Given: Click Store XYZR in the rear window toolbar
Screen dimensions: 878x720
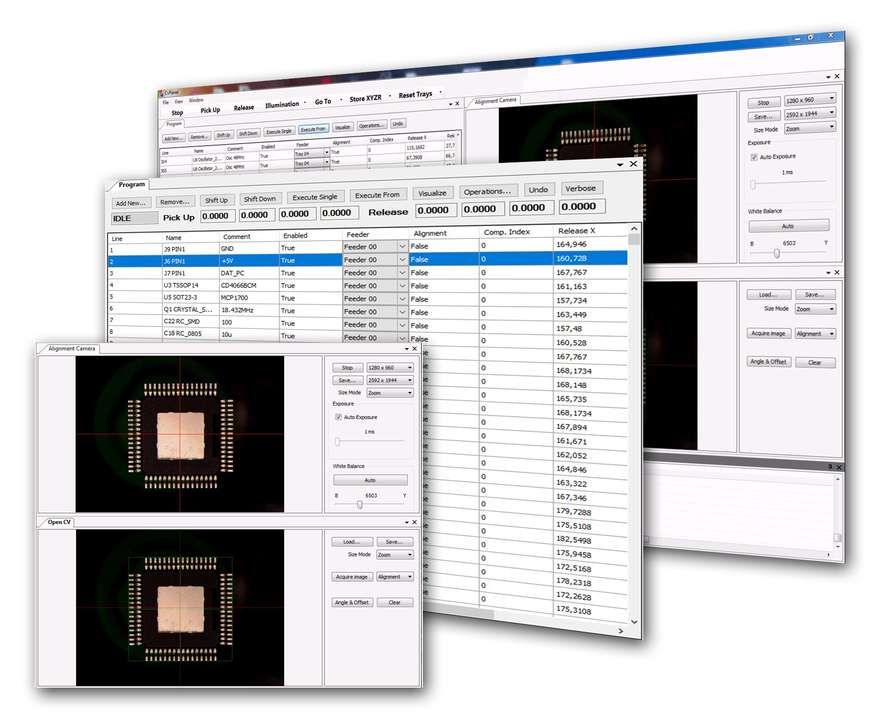Looking at the screenshot, I should click(x=365, y=98).
